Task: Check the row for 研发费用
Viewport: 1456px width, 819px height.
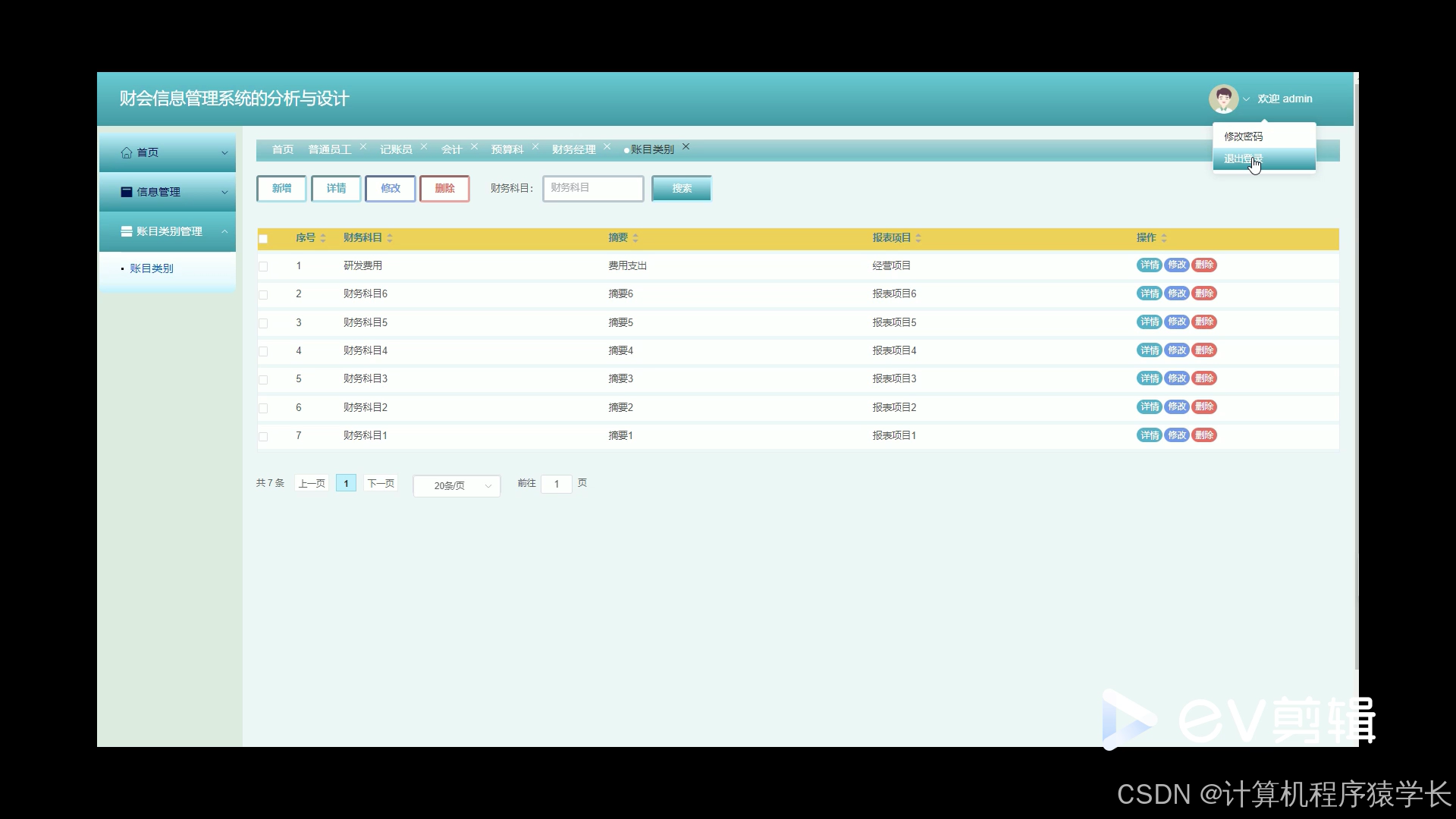Action: coord(263,267)
